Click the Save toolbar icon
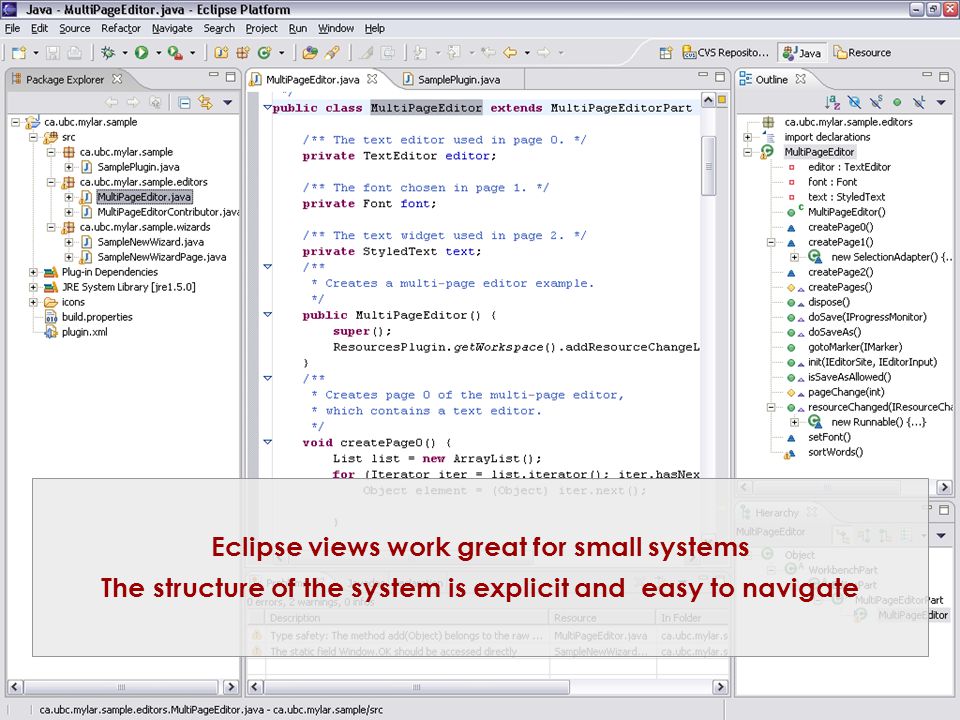Screen dimensions: 960x720 [x=53, y=53]
